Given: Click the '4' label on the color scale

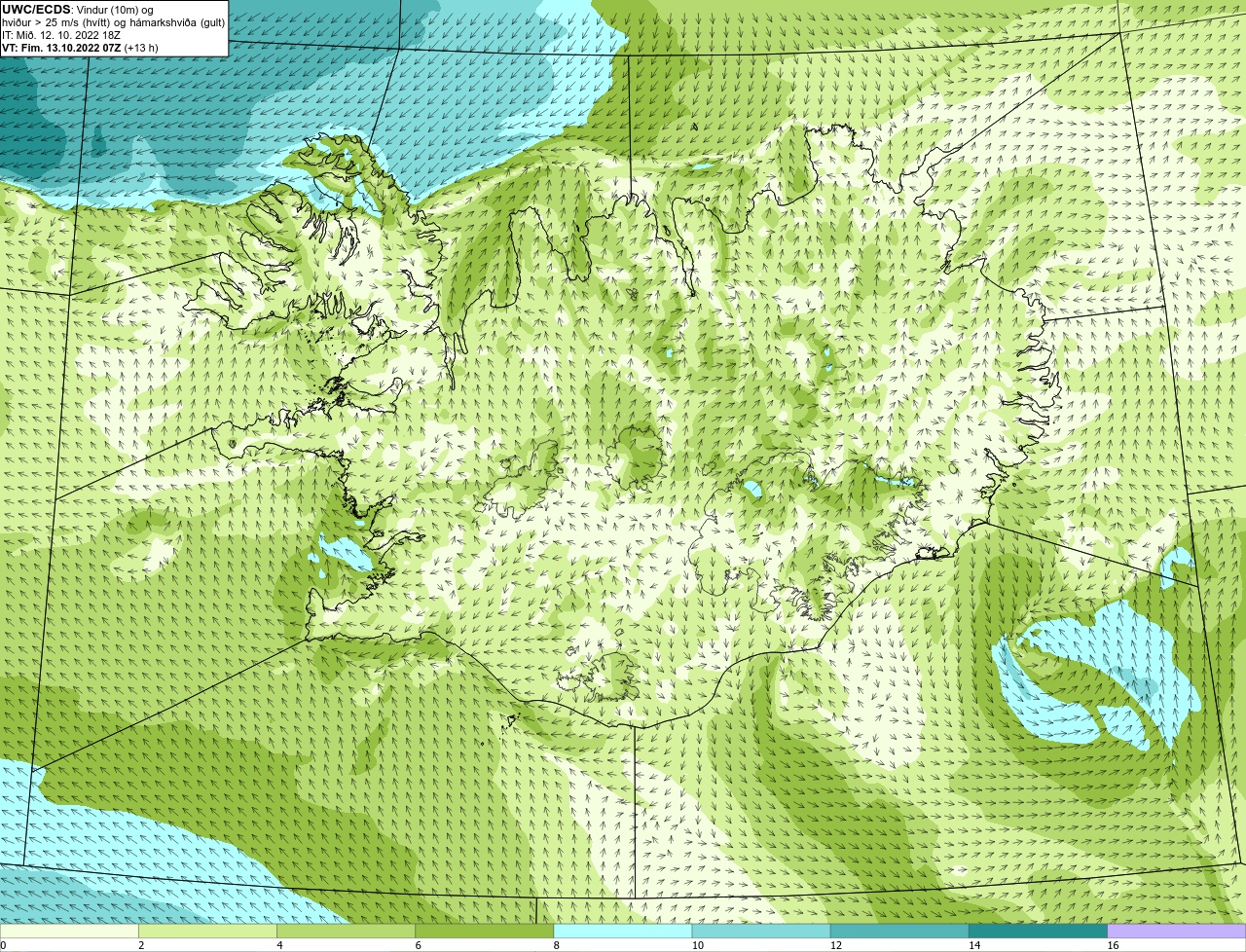Looking at the screenshot, I should (279, 945).
